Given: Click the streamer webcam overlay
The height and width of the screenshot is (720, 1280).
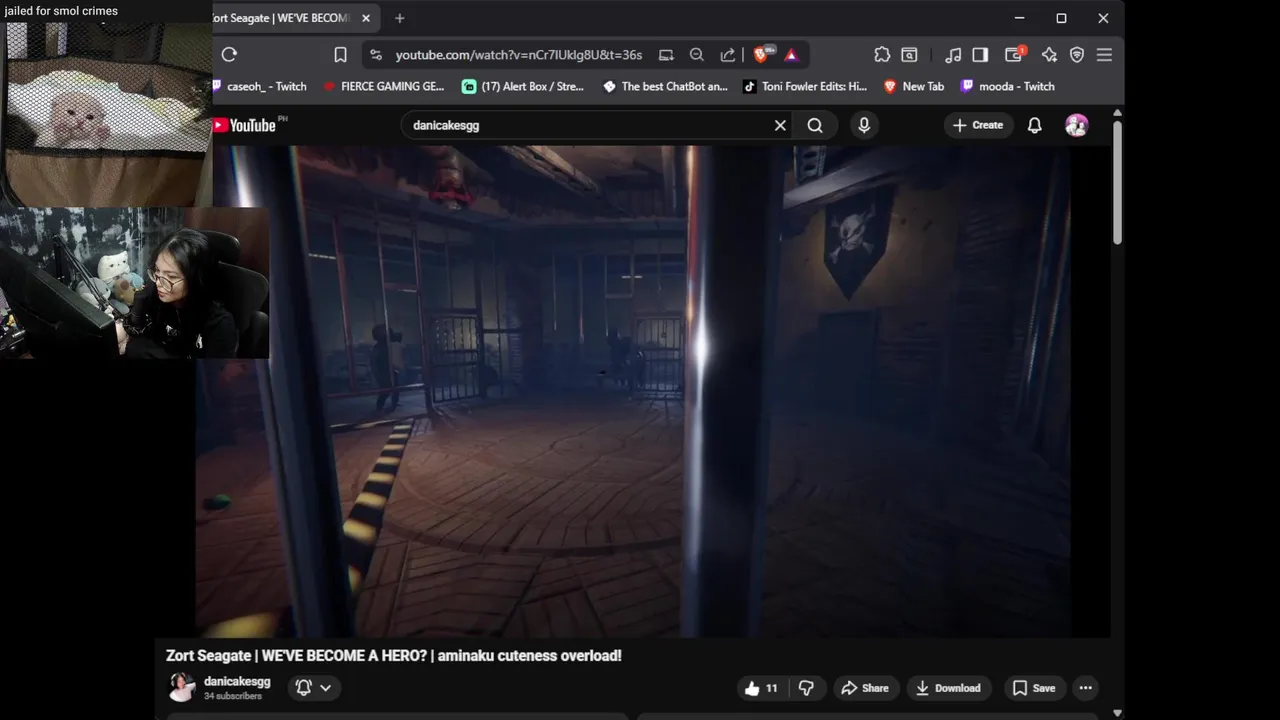Looking at the screenshot, I should tap(134, 283).
